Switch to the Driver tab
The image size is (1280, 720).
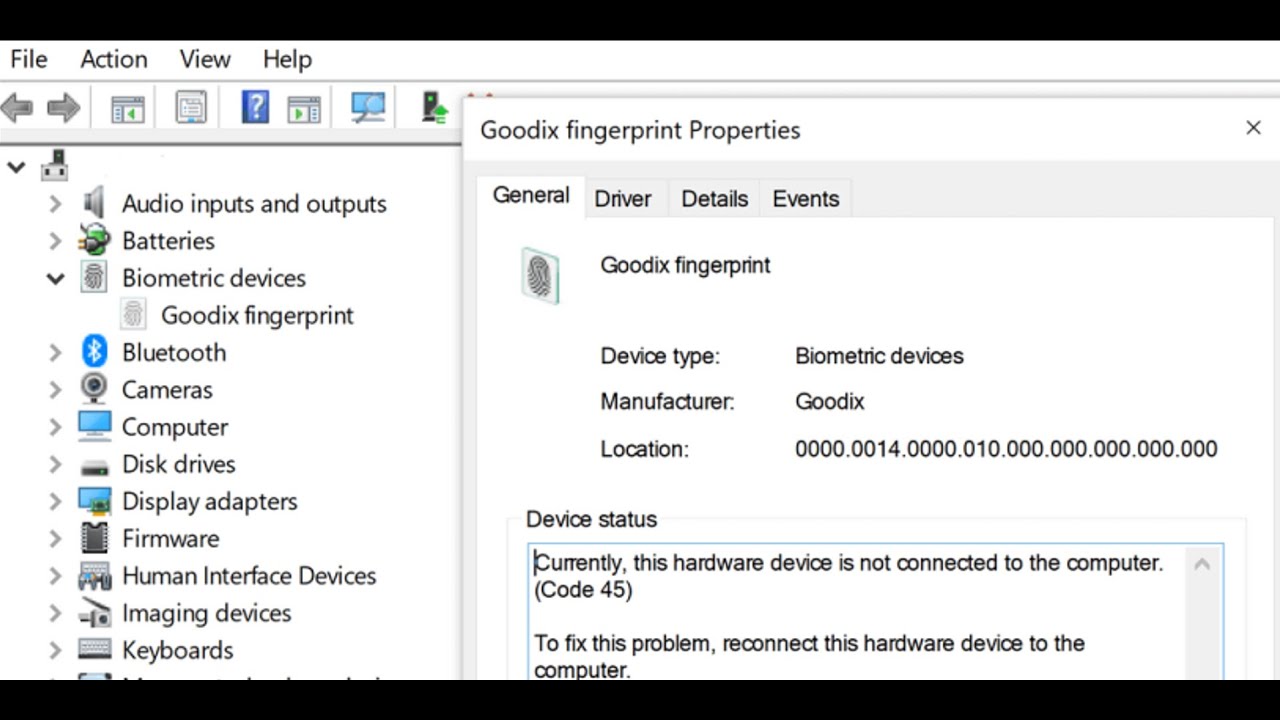[622, 199]
